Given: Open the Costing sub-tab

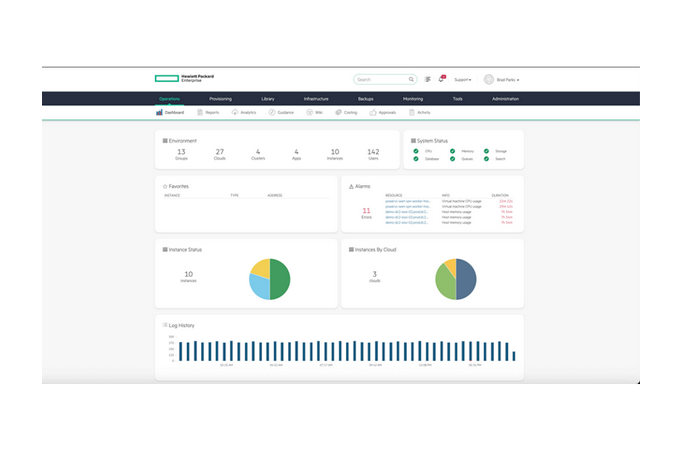Looking at the screenshot, I should [x=346, y=113].
